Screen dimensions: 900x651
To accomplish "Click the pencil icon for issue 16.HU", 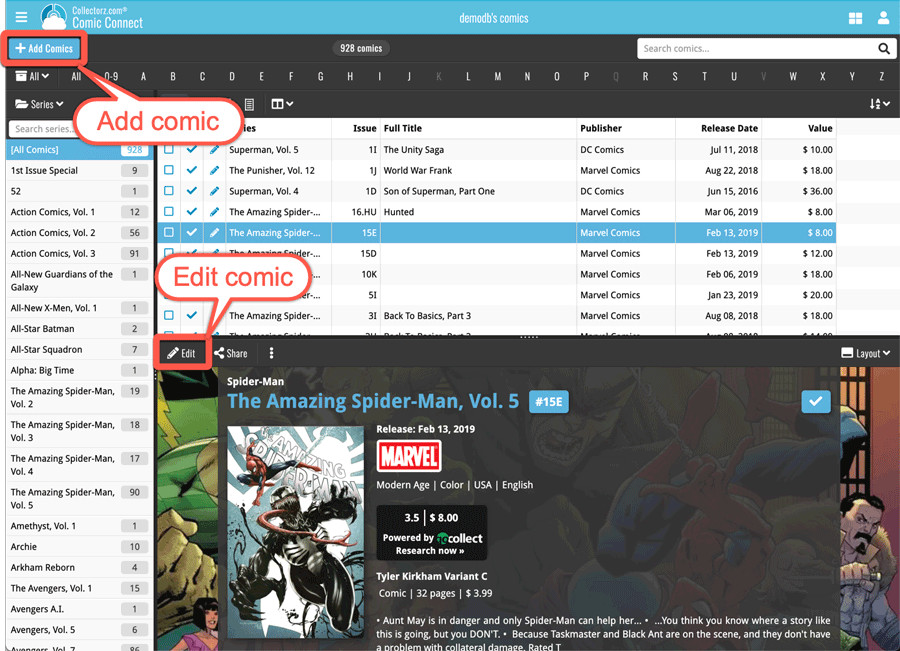I will pyautogui.click(x=214, y=212).
